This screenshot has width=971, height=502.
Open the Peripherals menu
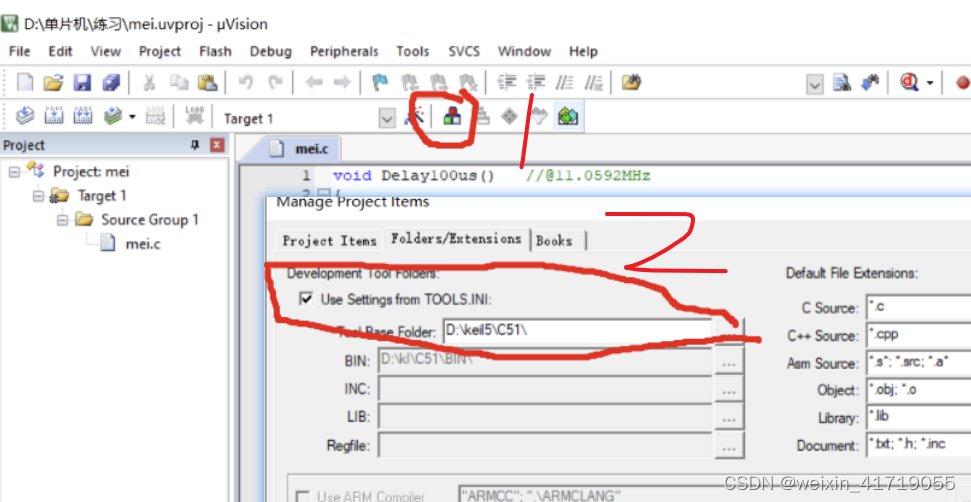[x=344, y=51]
